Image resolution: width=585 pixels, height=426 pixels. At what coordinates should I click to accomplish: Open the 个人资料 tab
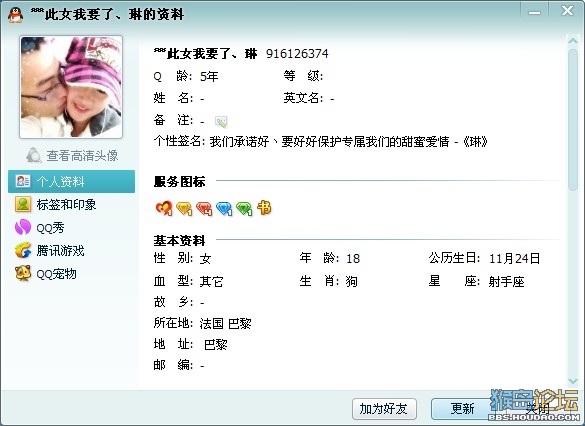click(x=72, y=182)
